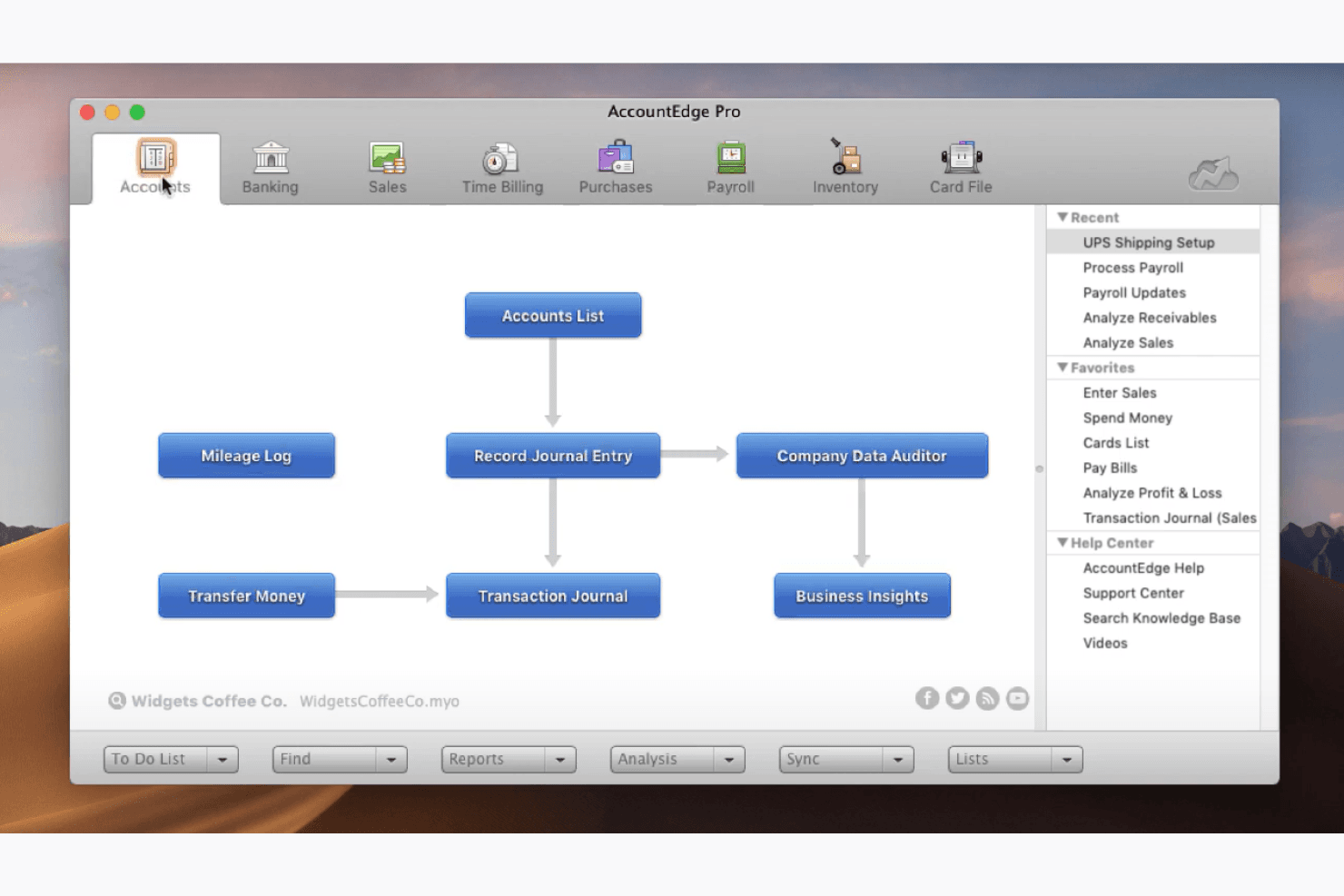The width and height of the screenshot is (1344, 896).
Task: Open Payroll Updates from Recent
Action: pyautogui.click(x=1134, y=292)
